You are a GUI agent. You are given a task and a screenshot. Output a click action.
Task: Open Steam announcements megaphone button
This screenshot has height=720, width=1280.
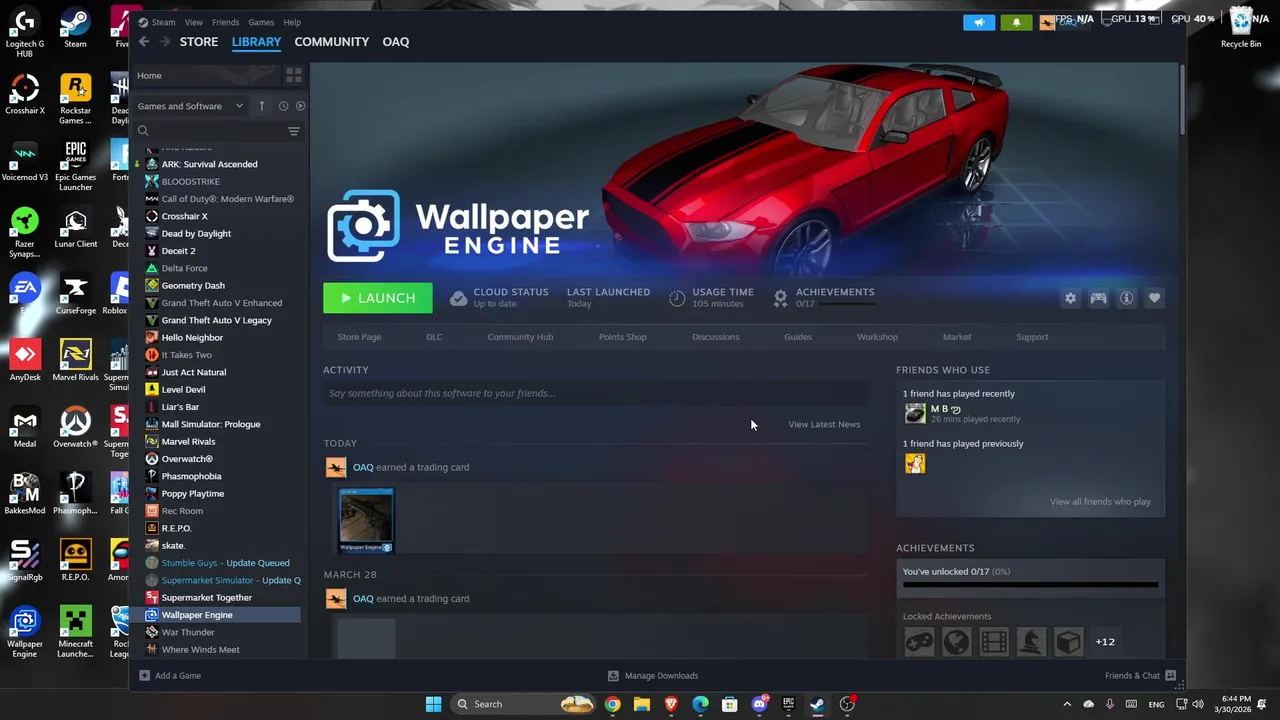(979, 23)
